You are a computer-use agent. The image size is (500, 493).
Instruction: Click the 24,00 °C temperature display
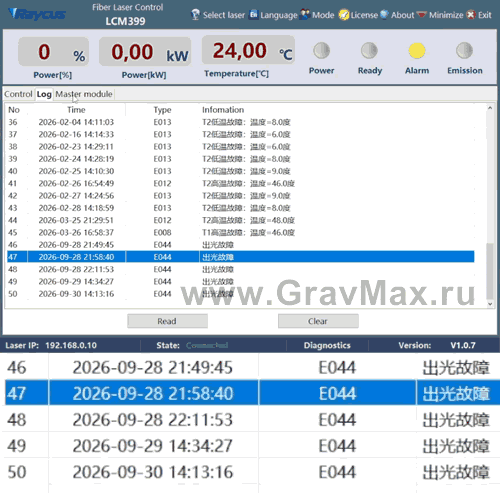[248, 50]
